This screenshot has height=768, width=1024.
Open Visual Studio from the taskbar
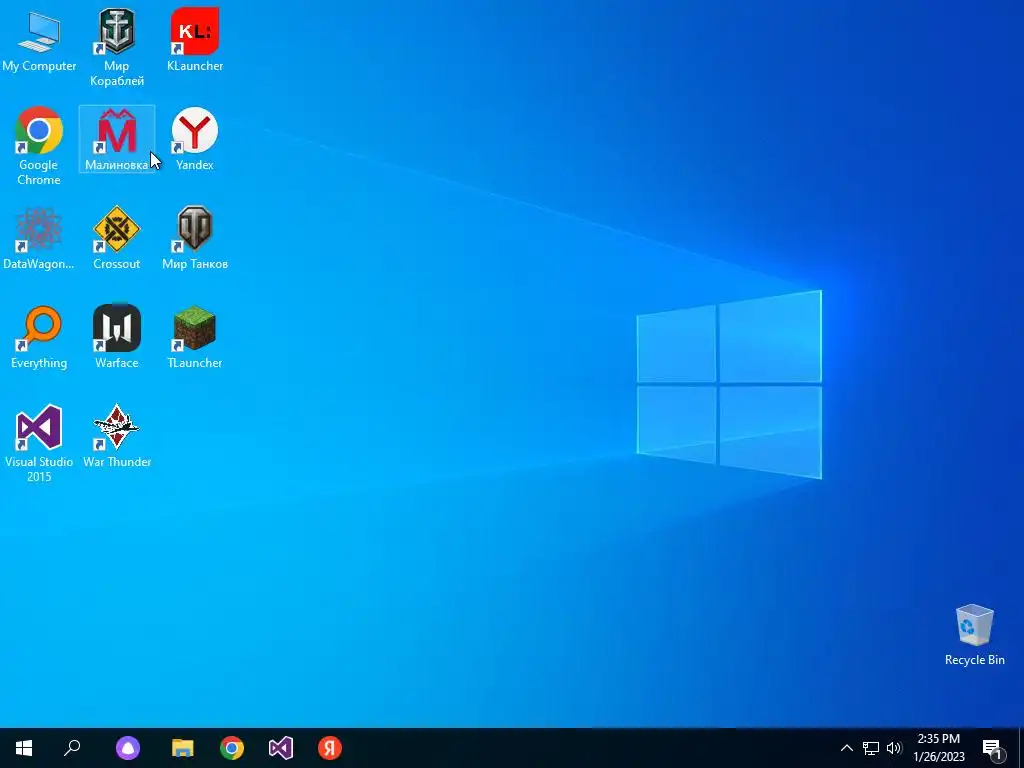click(281, 748)
